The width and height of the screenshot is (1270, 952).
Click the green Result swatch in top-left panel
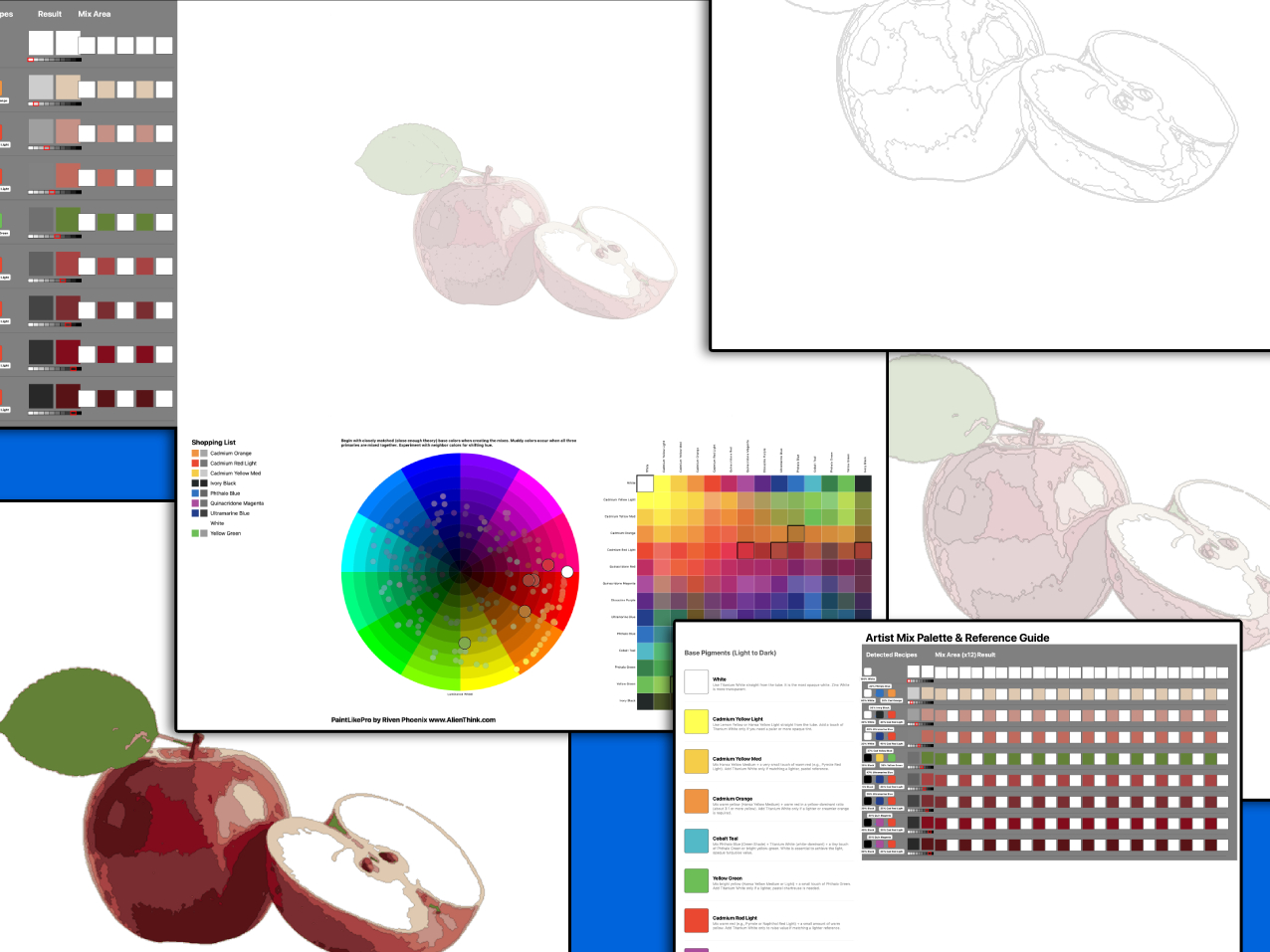tap(68, 220)
